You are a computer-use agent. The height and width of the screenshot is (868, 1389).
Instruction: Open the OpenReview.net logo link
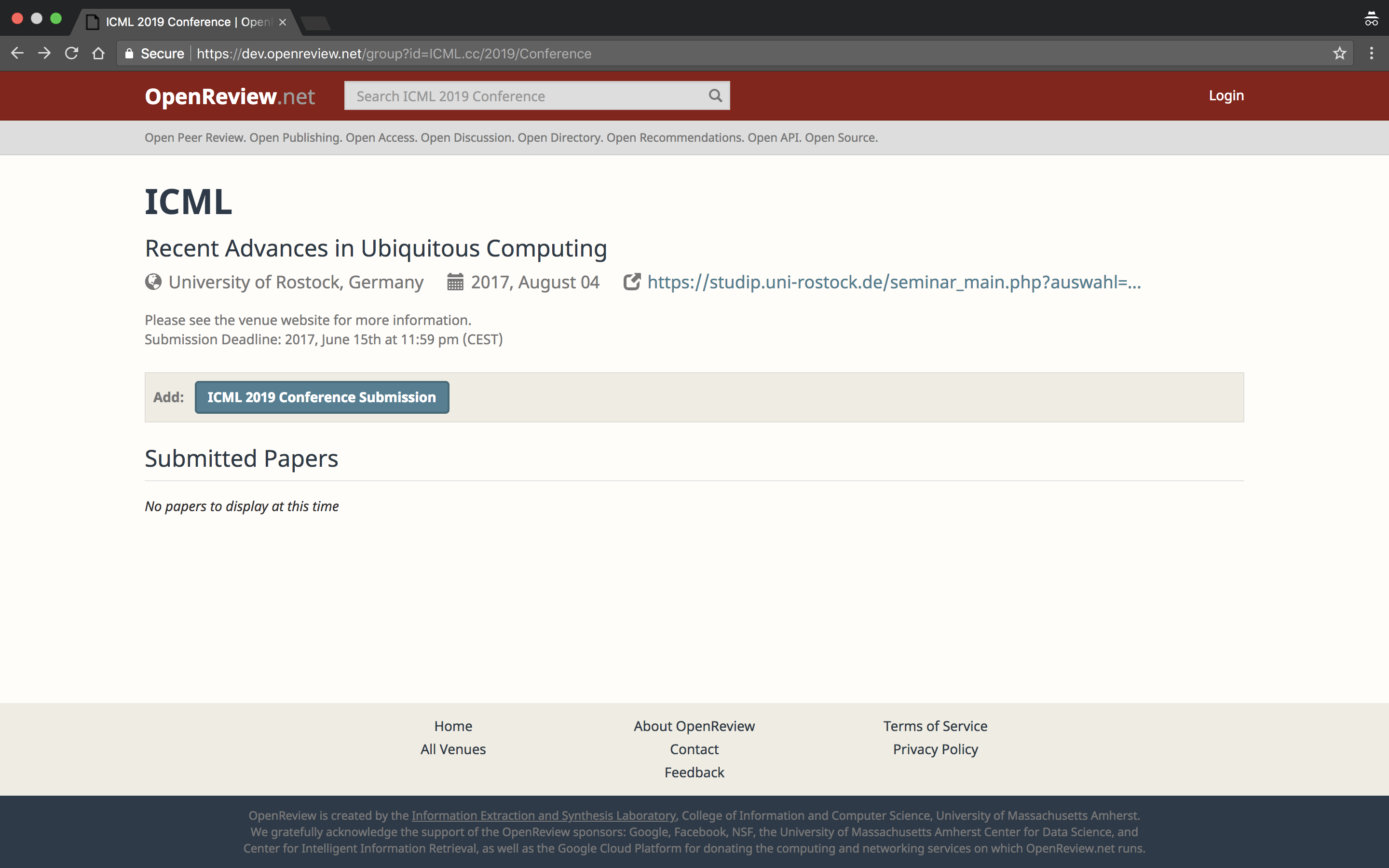(x=230, y=96)
